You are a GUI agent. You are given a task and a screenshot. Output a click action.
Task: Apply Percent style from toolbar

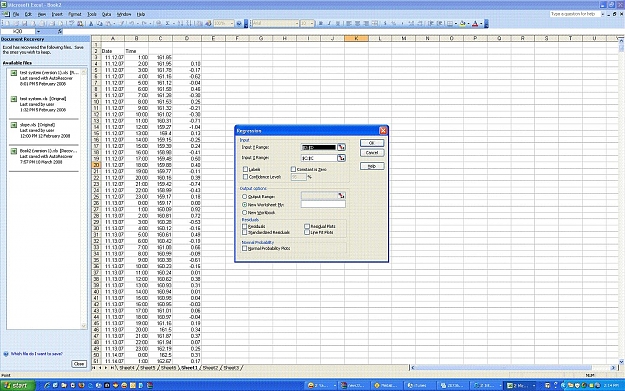[394, 23]
